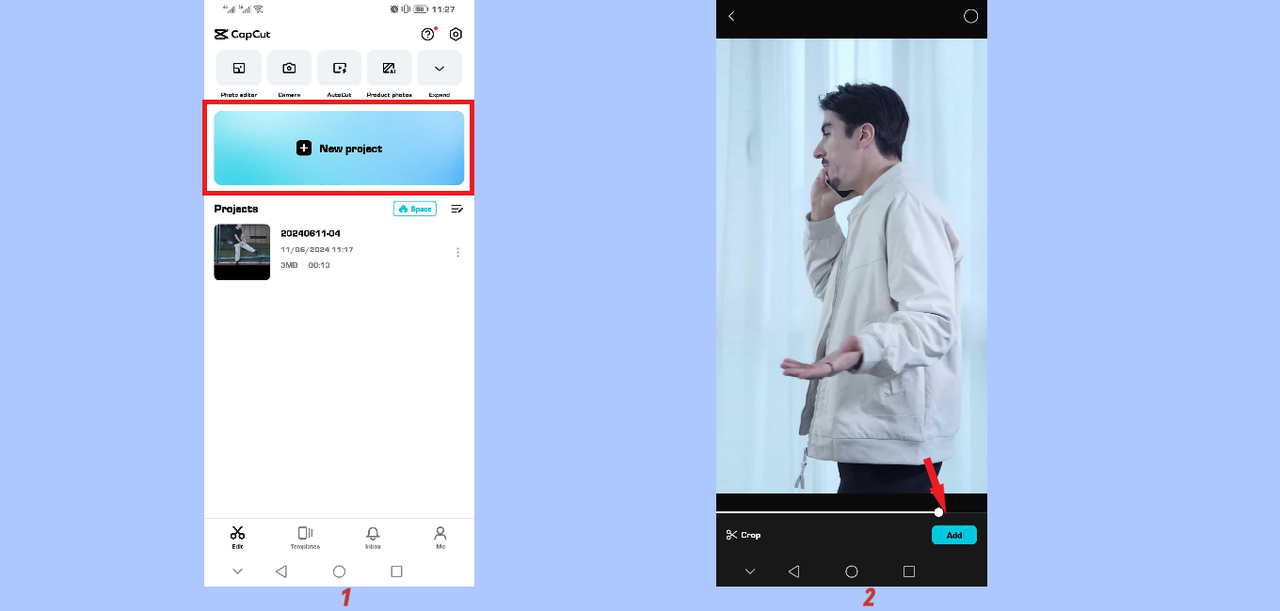
Task: Start a New project
Action: coord(339,148)
